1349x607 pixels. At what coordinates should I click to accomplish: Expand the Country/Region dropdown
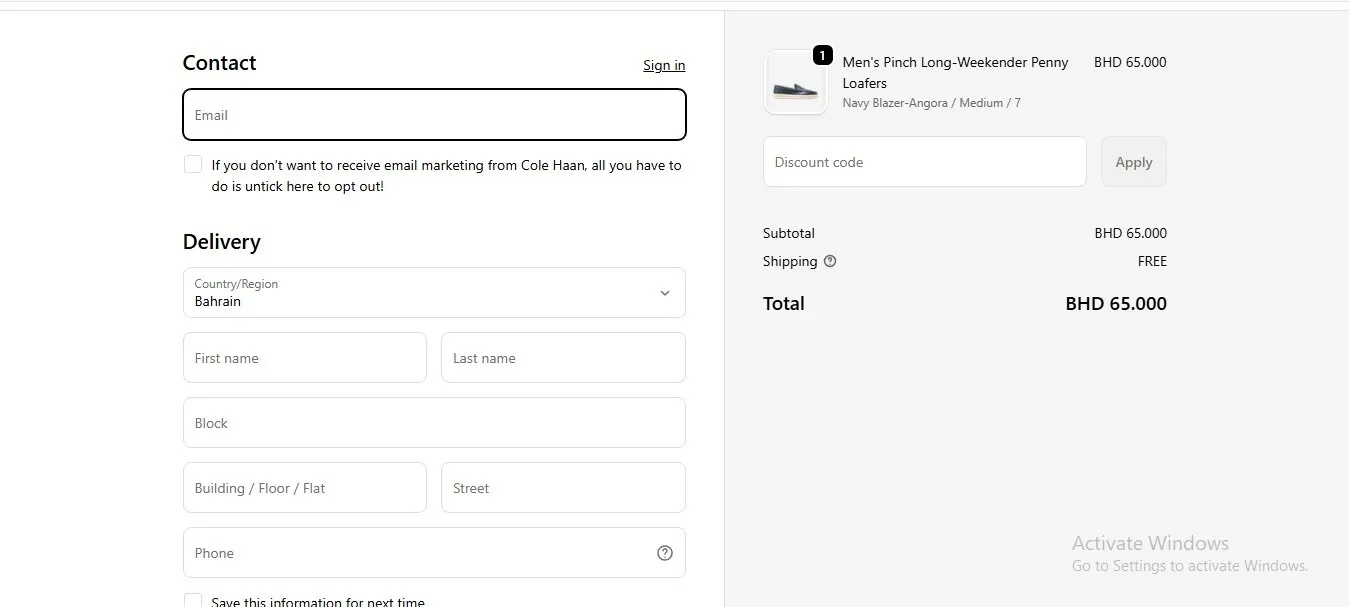434,292
